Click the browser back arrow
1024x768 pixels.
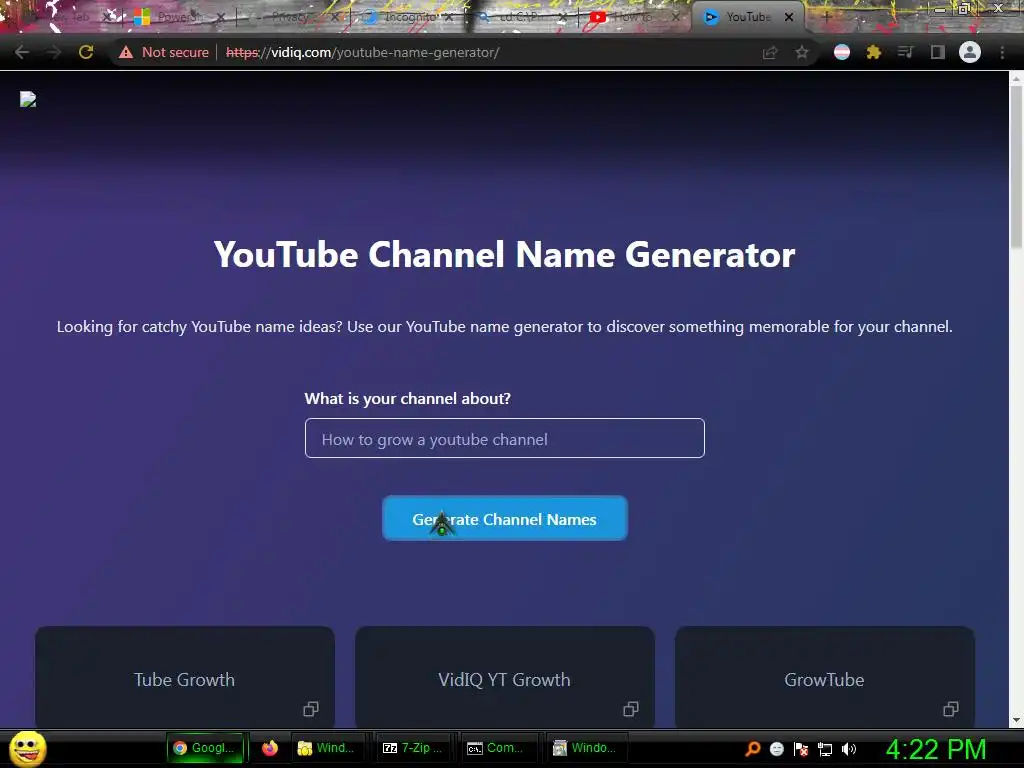pyautogui.click(x=22, y=52)
